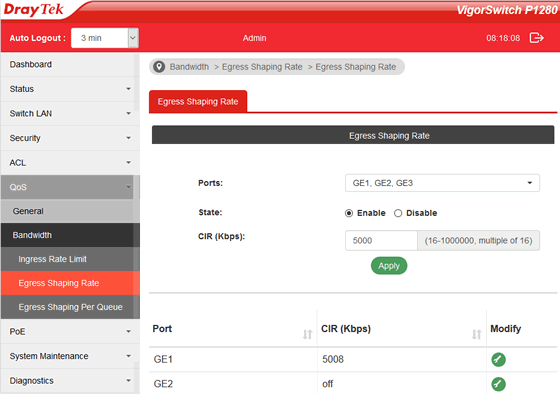This screenshot has width=560, height=394.
Task: Click the modify icon for GE1
Action: pyautogui.click(x=498, y=359)
